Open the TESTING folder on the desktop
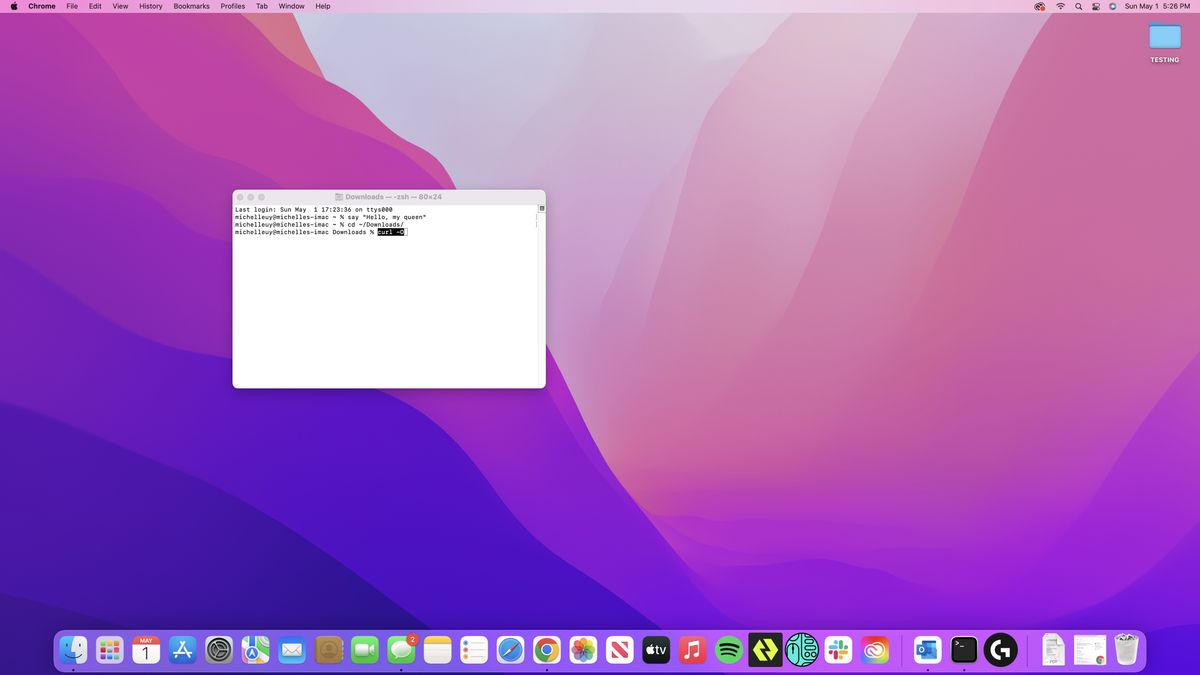This screenshot has height=675, width=1200. pyautogui.click(x=1164, y=44)
